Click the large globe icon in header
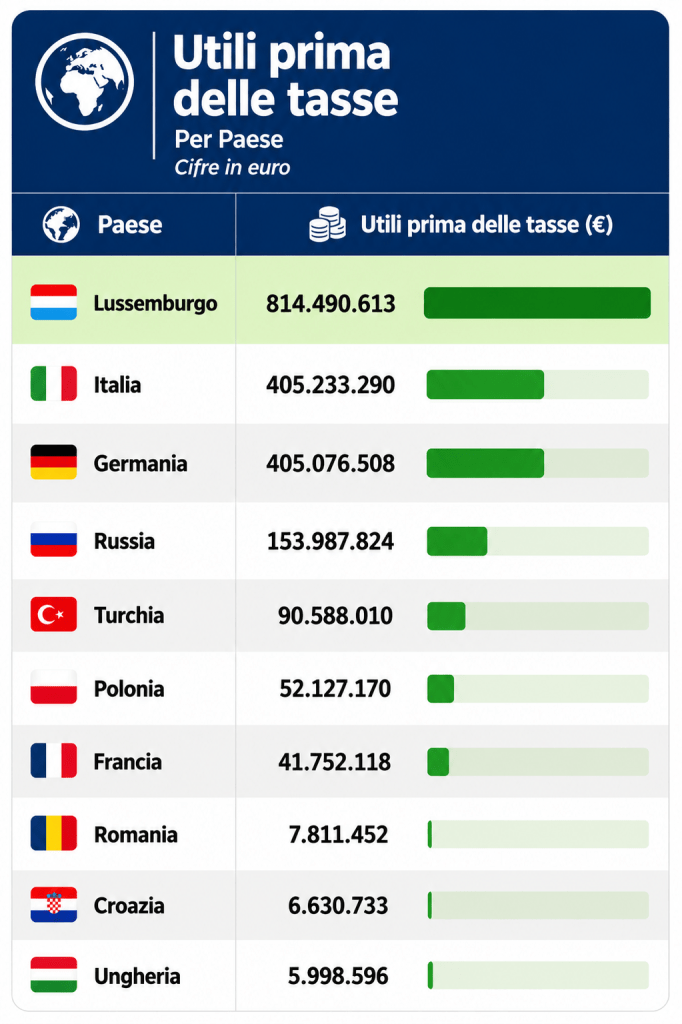This screenshot has height=1024, width=682. (84, 82)
